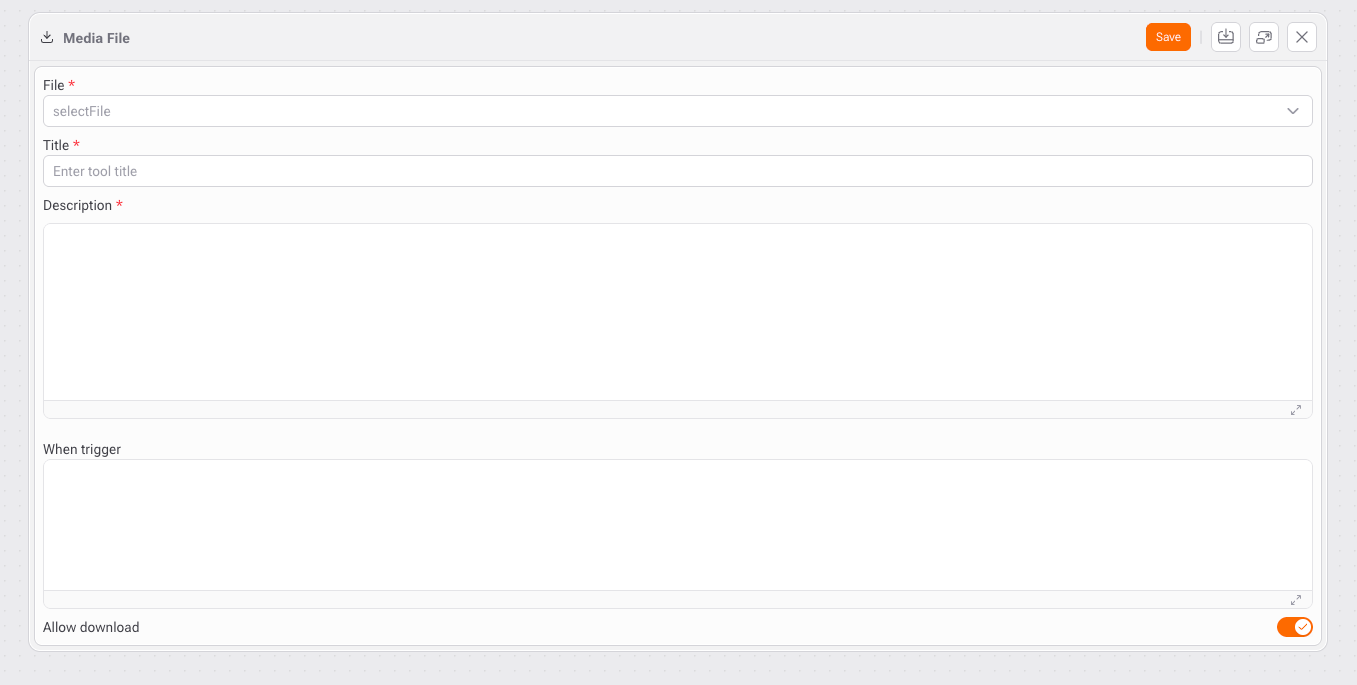Screen dimensions: 1357x685
Task: Open the selectFile dropdown
Action: tap(660, 111)
